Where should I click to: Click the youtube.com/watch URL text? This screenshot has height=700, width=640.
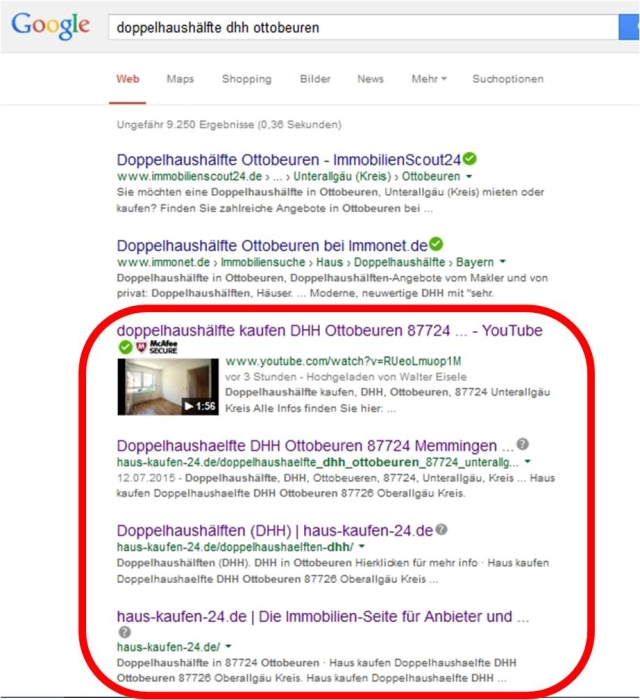(x=343, y=361)
